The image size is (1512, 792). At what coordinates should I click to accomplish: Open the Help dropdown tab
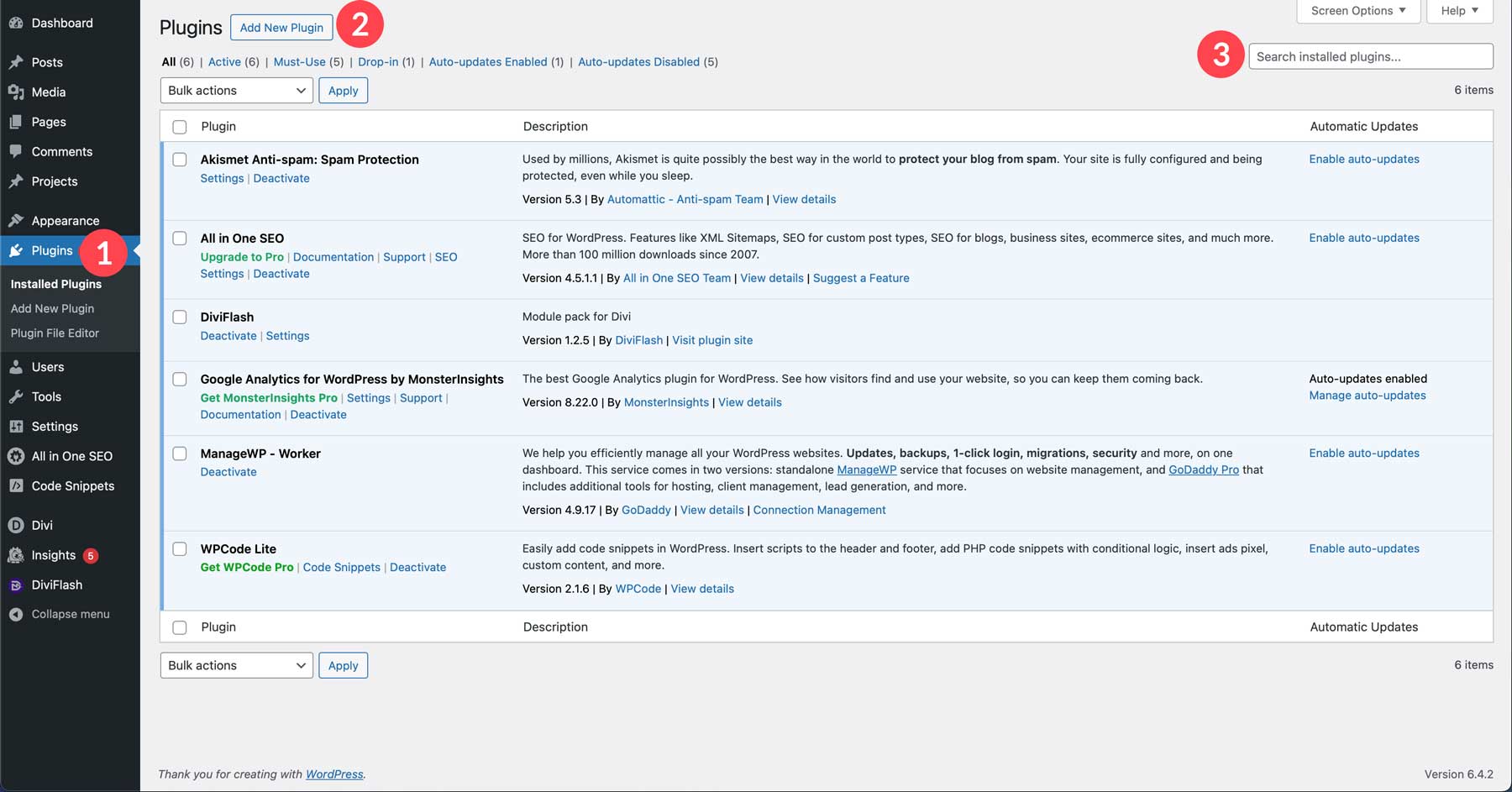pyautogui.click(x=1459, y=11)
